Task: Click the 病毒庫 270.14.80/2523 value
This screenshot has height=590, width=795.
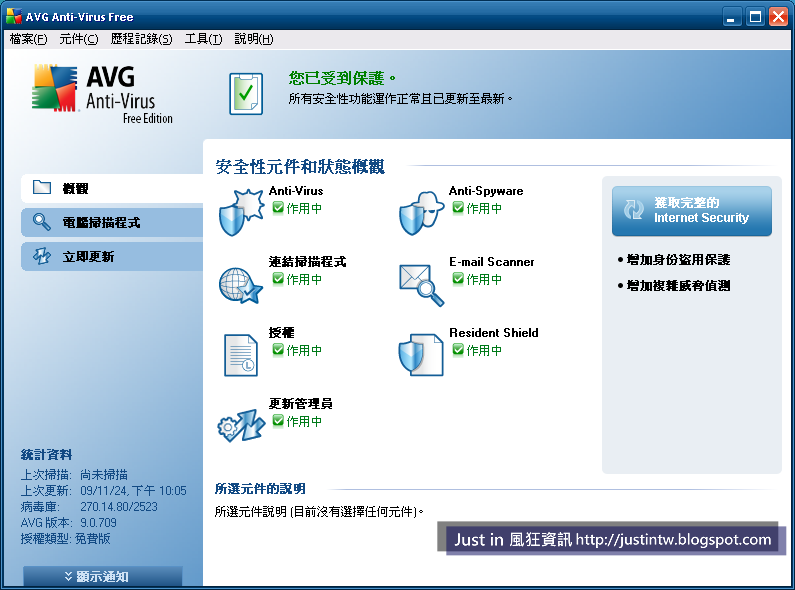Action: click(119, 507)
